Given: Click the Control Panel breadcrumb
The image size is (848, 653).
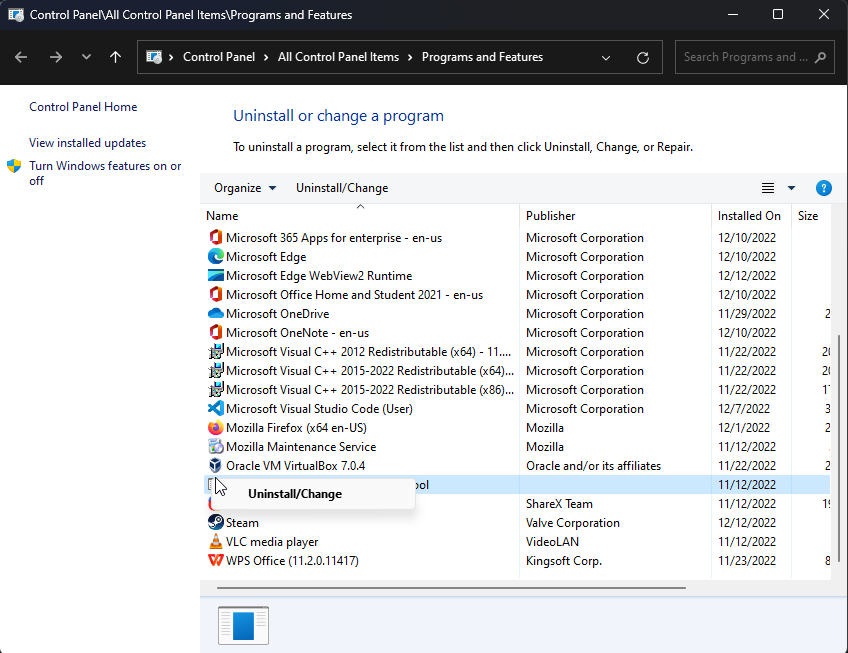Looking at the screenshot, I should 219,57.
